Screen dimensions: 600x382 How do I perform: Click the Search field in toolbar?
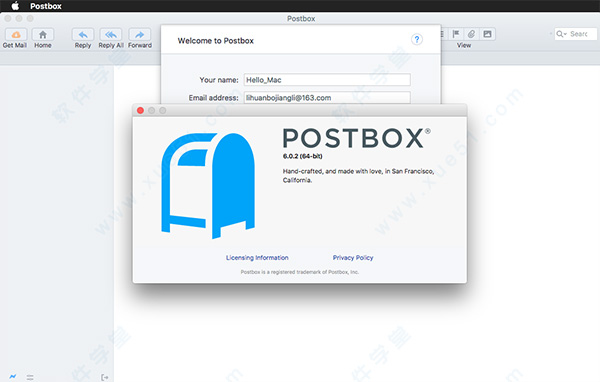click(x=576, y=34)
